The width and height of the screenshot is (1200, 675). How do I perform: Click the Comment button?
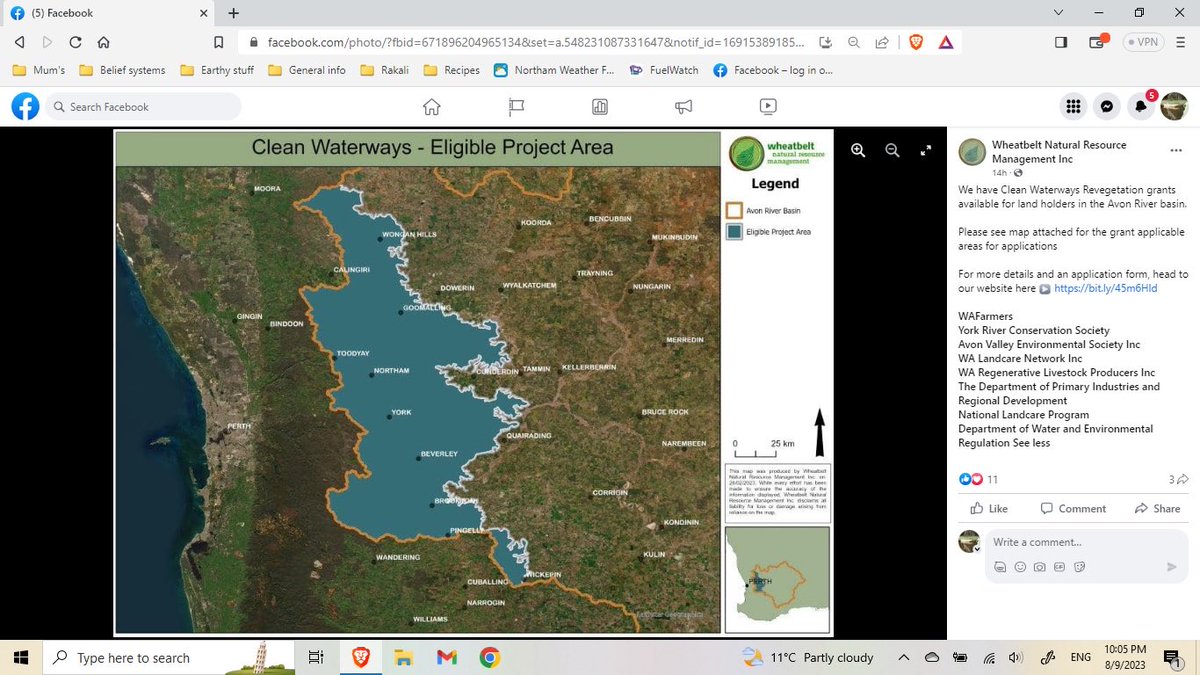click(x=1073, y=508)
